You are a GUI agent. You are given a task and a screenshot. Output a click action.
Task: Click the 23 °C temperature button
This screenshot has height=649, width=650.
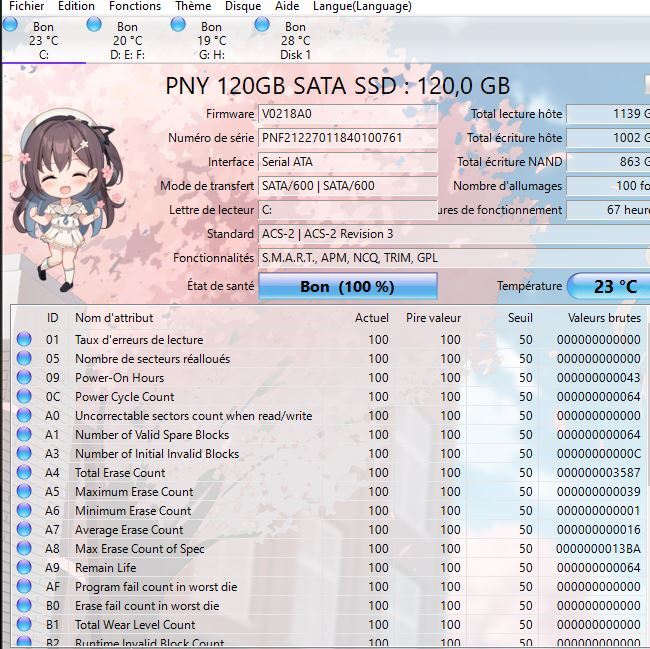[608, 286]
